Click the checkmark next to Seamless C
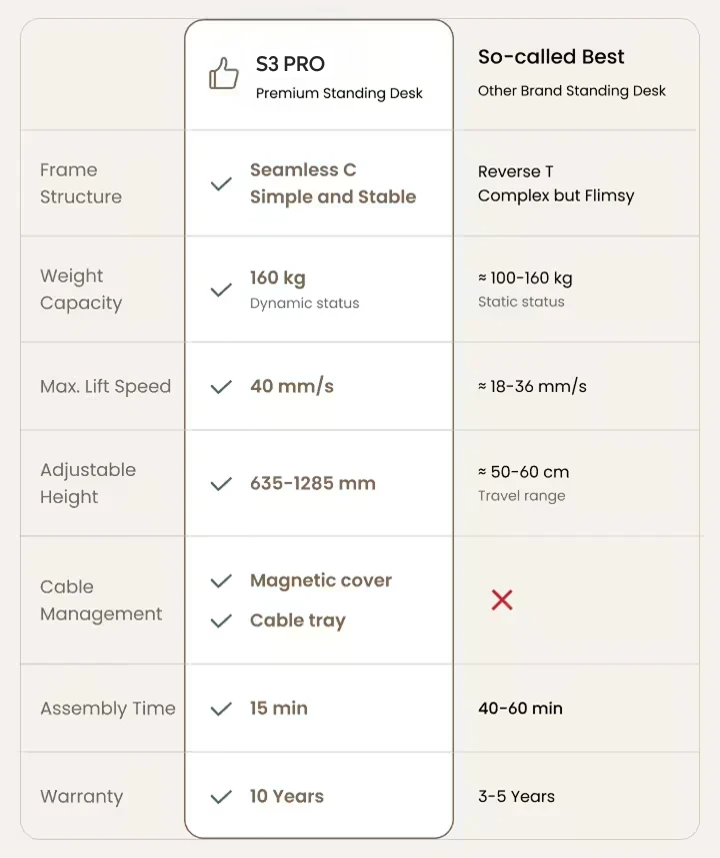720x858 pixels. pos(221,184)
